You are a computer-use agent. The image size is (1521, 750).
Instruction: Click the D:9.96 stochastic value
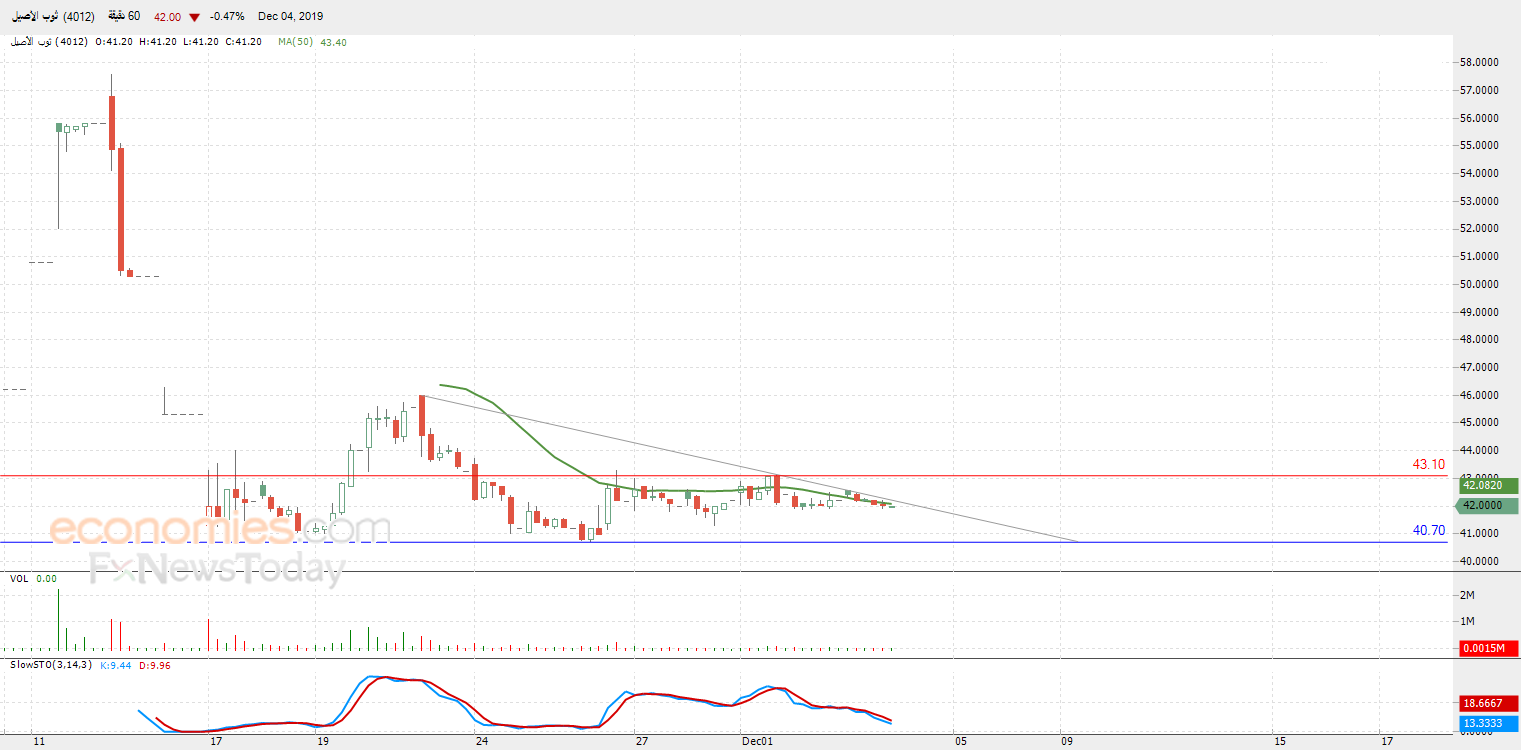155,664
